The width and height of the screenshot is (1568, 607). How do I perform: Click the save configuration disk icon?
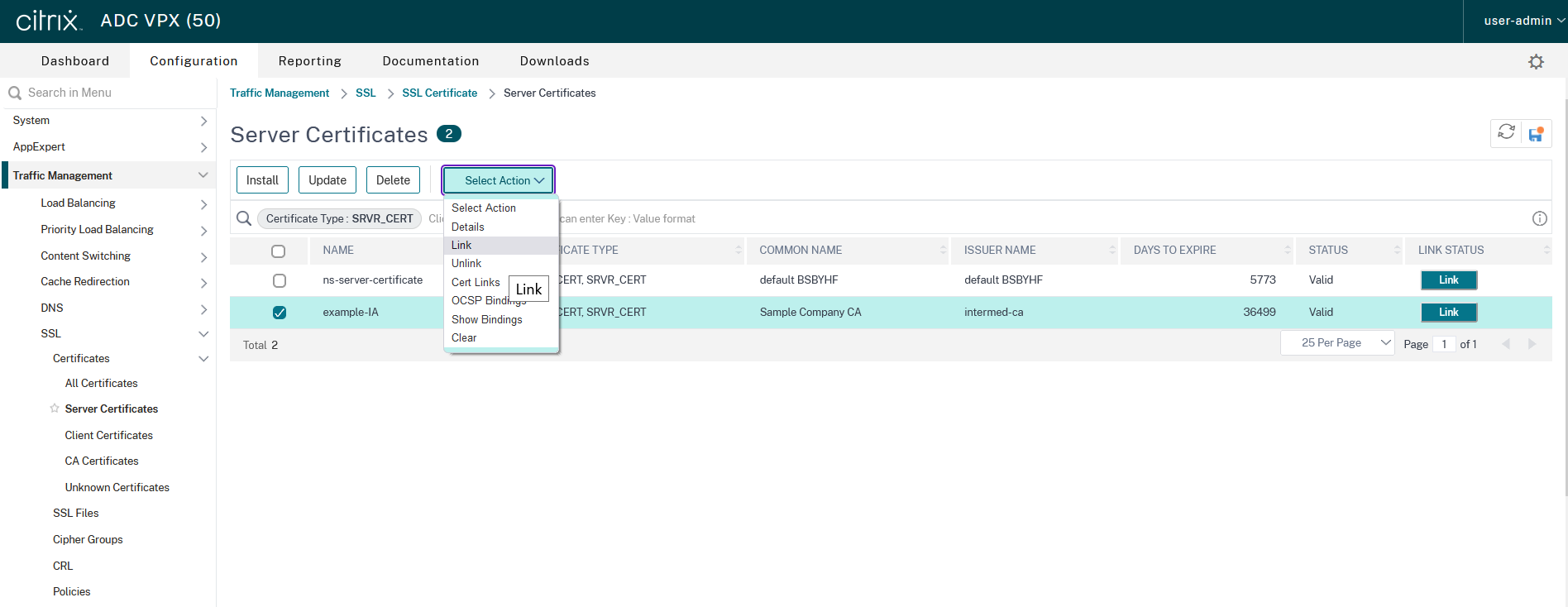[x=1536, y=134]
